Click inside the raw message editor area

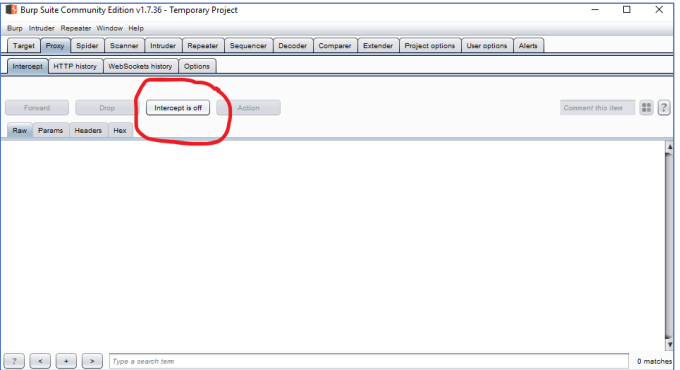coord(333,245)
